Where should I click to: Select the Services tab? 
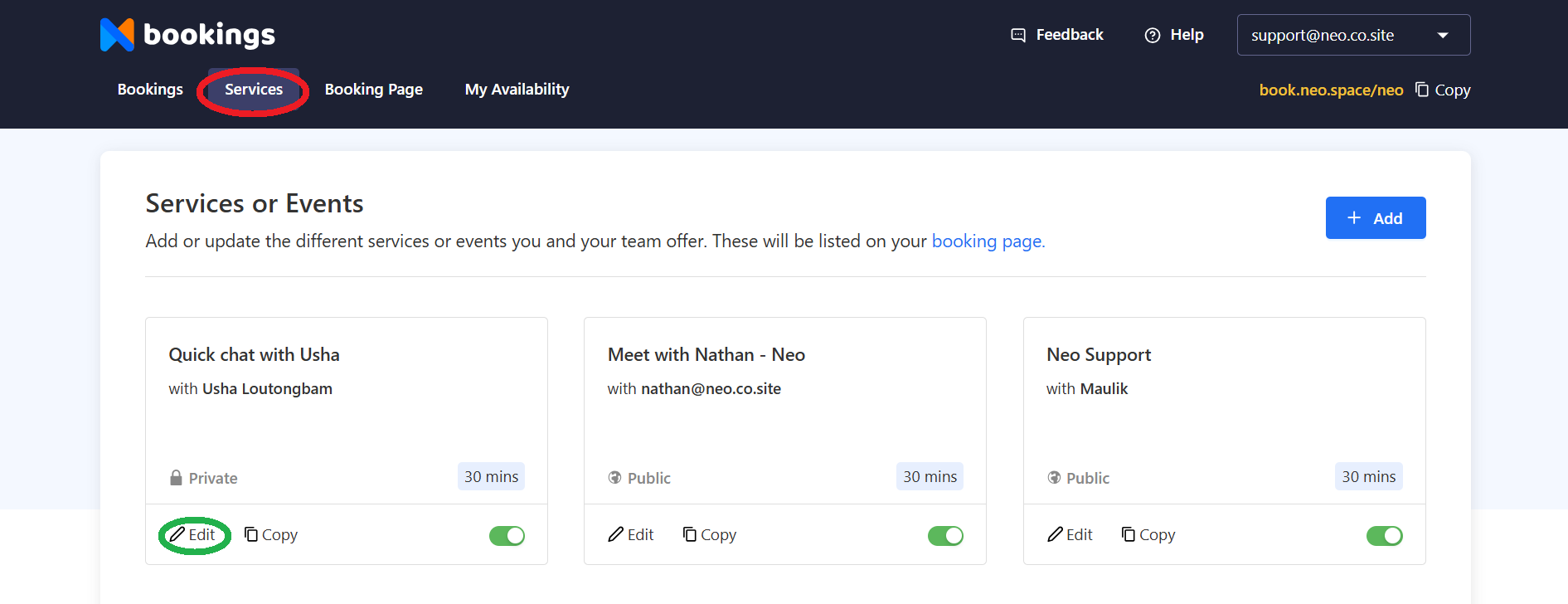pyautogui.click(x=254, y=90)
